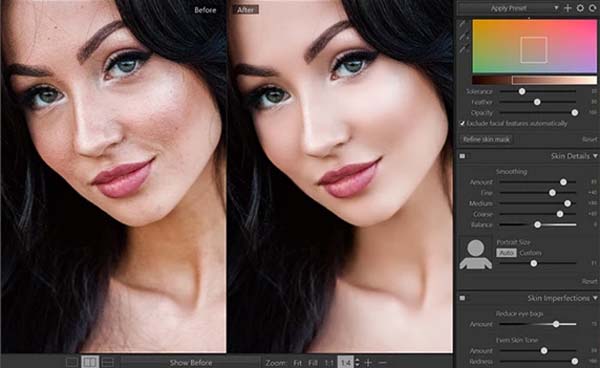Reset the Skin Details section
This screenshot has width=600, height=368.
(589, 282)
